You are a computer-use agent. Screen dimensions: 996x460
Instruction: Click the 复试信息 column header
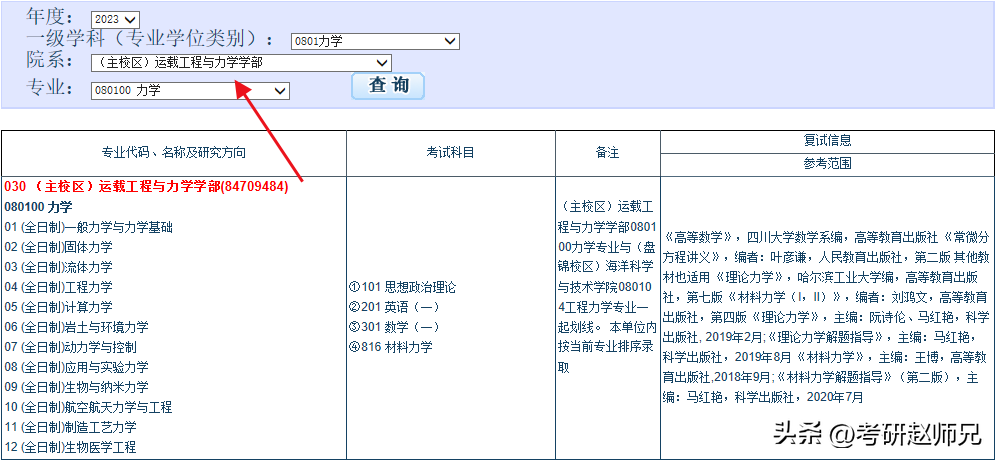pos(827,141)
